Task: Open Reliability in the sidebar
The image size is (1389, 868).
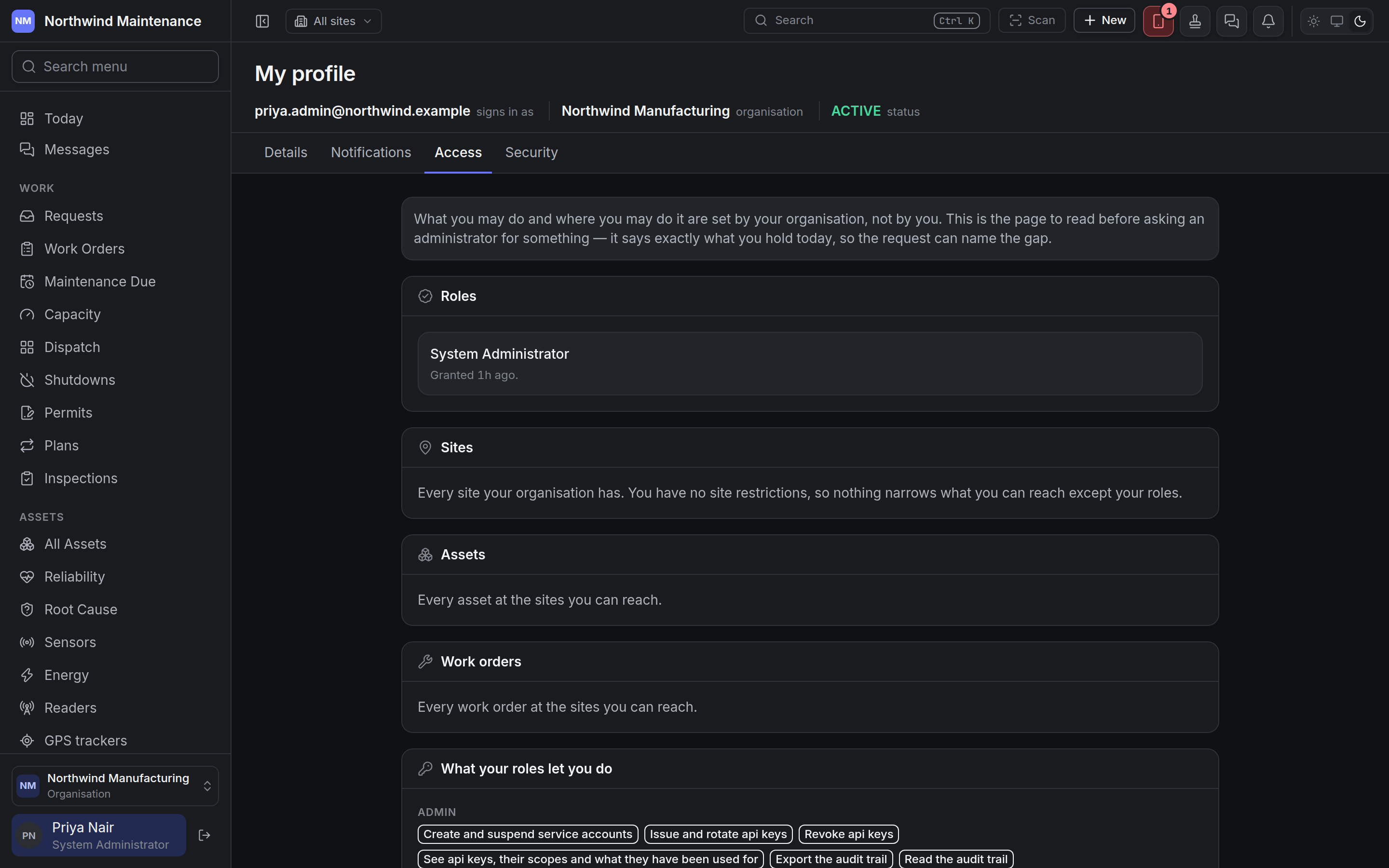Action: (115, 576)
